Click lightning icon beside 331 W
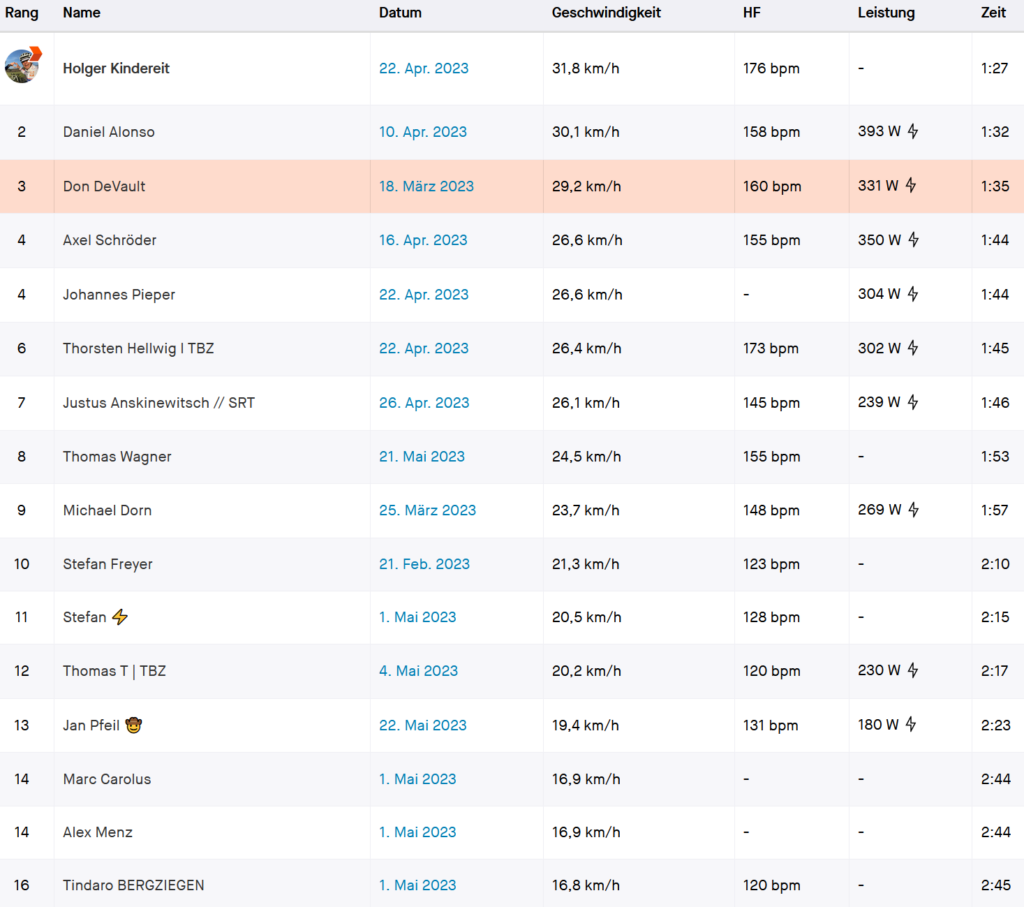Viewport: 1024px width, 907px height. (x=911, y=185)
